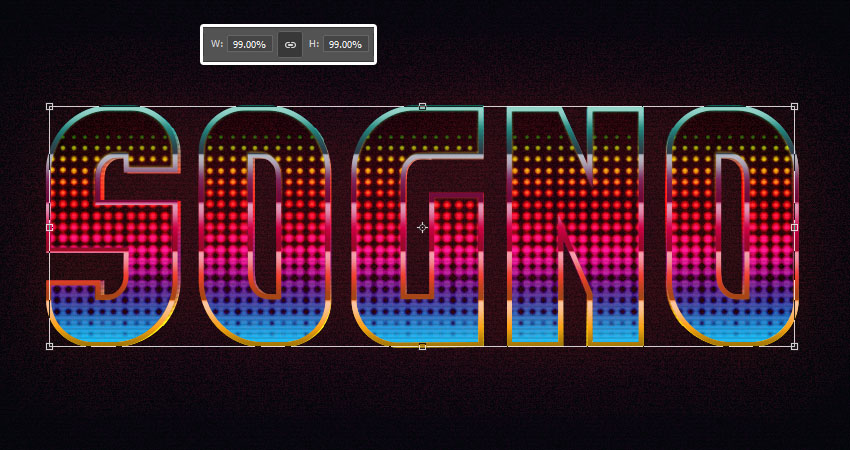Click the right-middle transform handle

click(x=794, y=227)
